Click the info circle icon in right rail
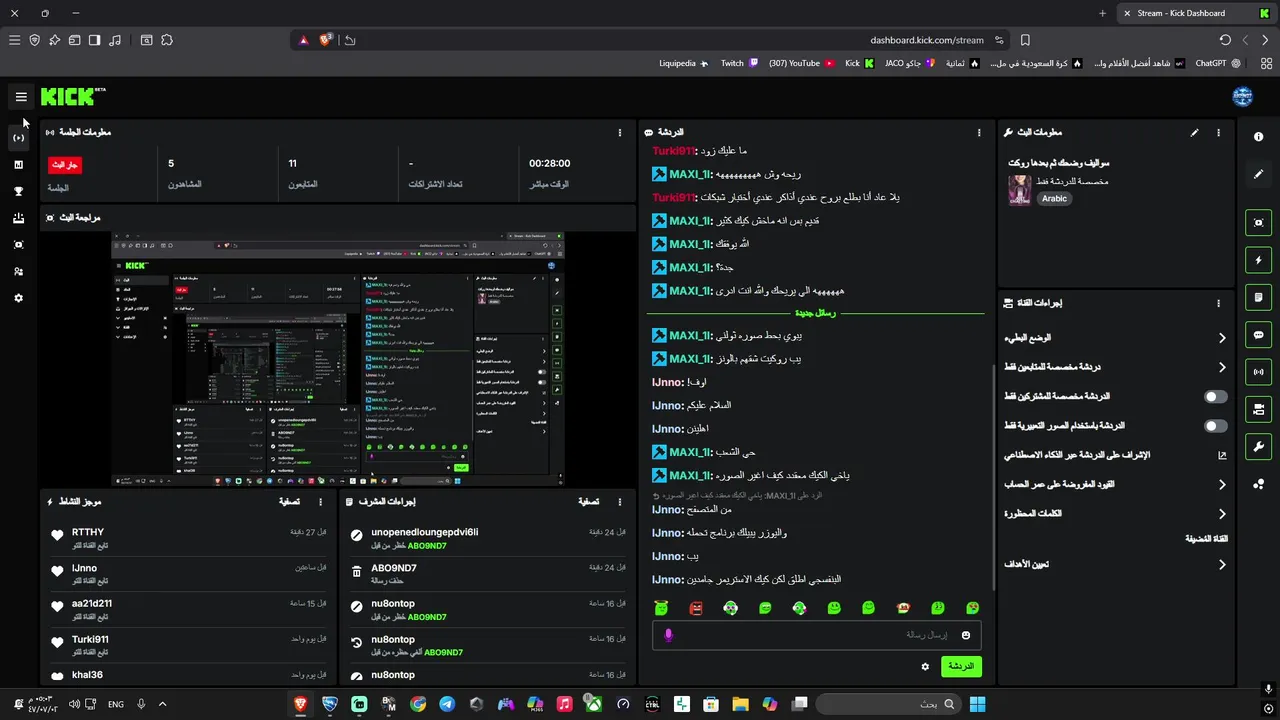 pyautogui.click(x=1259, y=137)
